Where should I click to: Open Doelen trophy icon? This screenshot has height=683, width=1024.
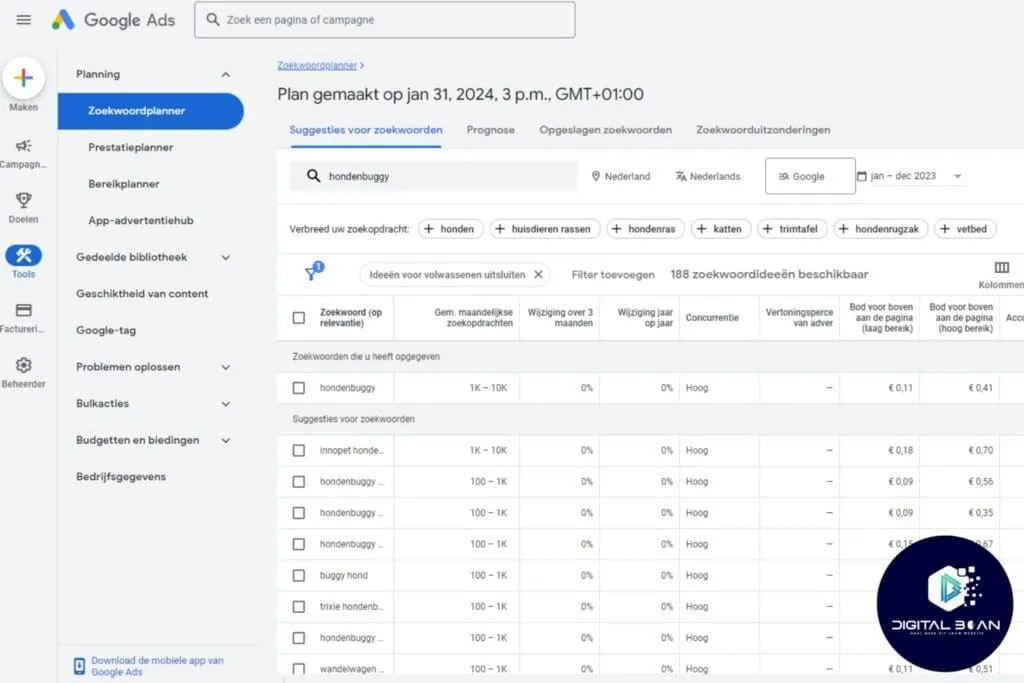point(24,200)
